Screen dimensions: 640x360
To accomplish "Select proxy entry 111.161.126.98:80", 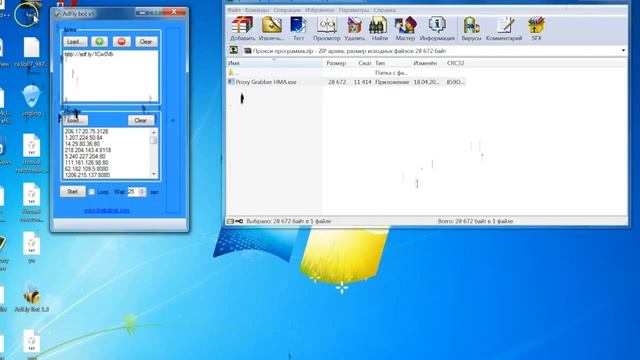I will [x=86, y=162].
